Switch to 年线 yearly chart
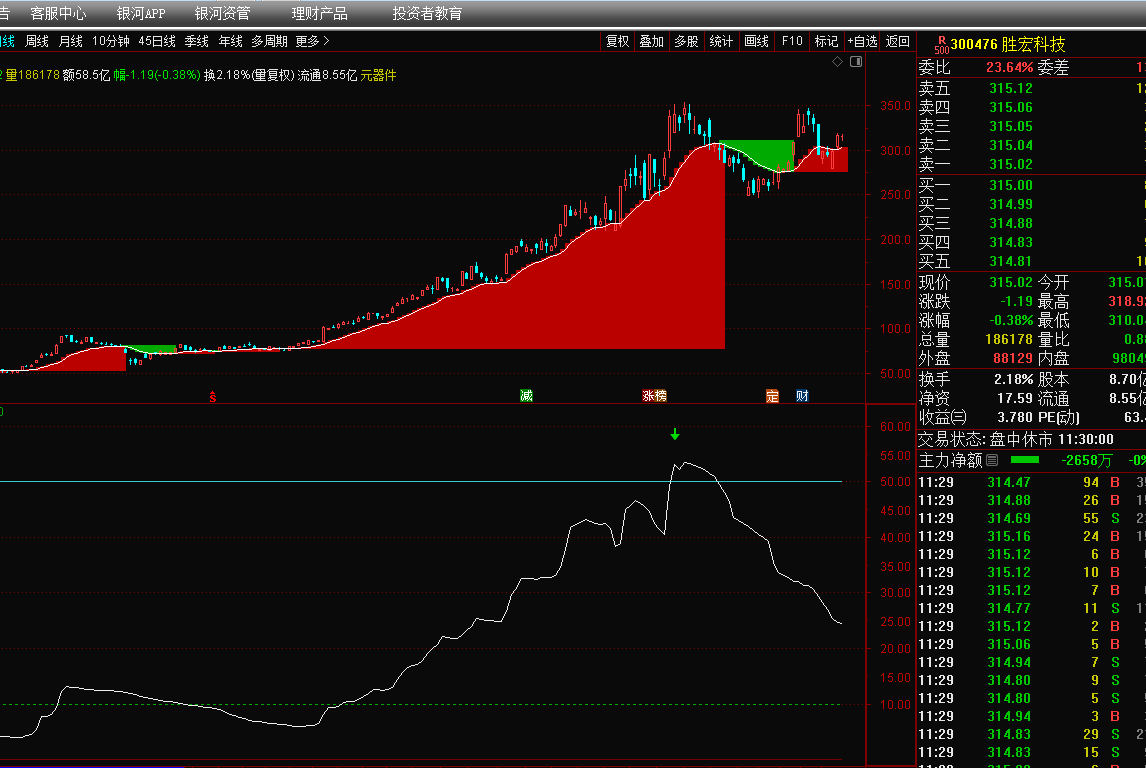The image size is (1146, 768). (230, 41)
